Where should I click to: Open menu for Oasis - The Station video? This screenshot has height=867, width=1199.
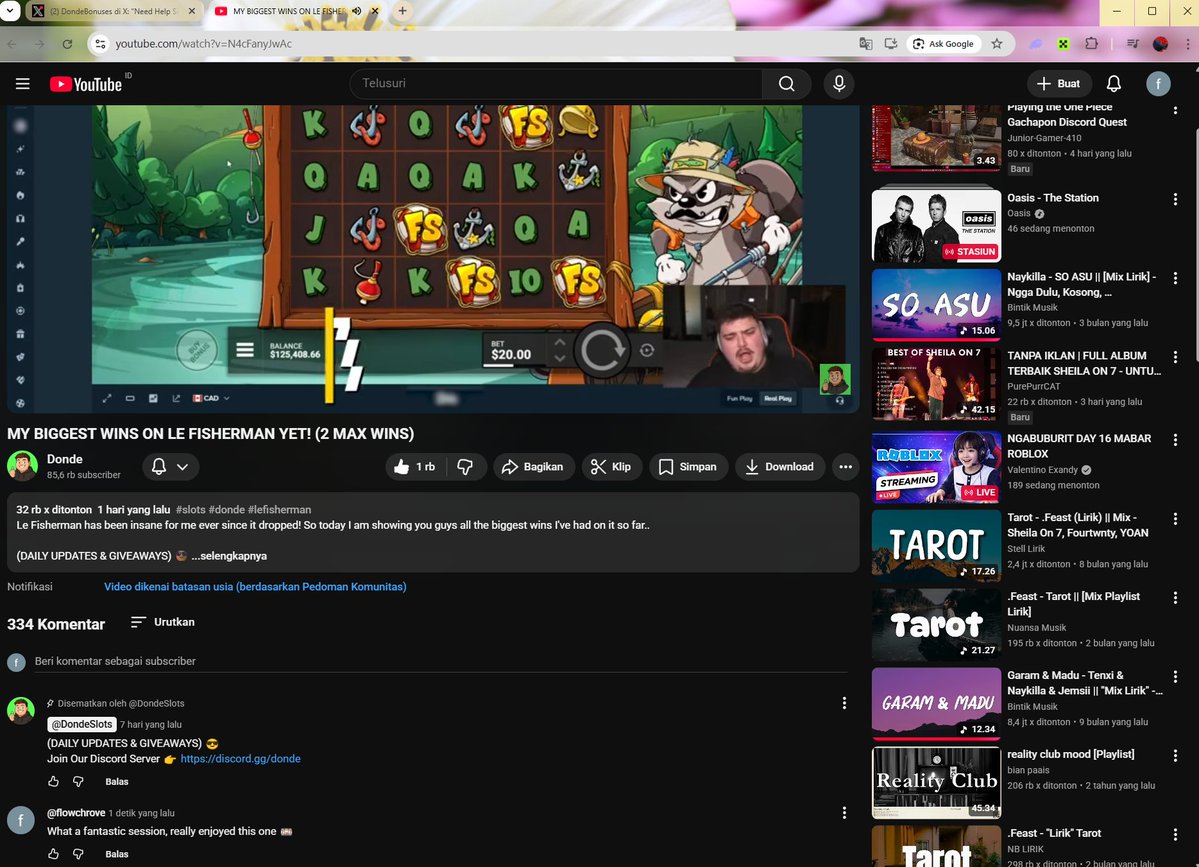pyautogui.click(x=1175, y=200)
